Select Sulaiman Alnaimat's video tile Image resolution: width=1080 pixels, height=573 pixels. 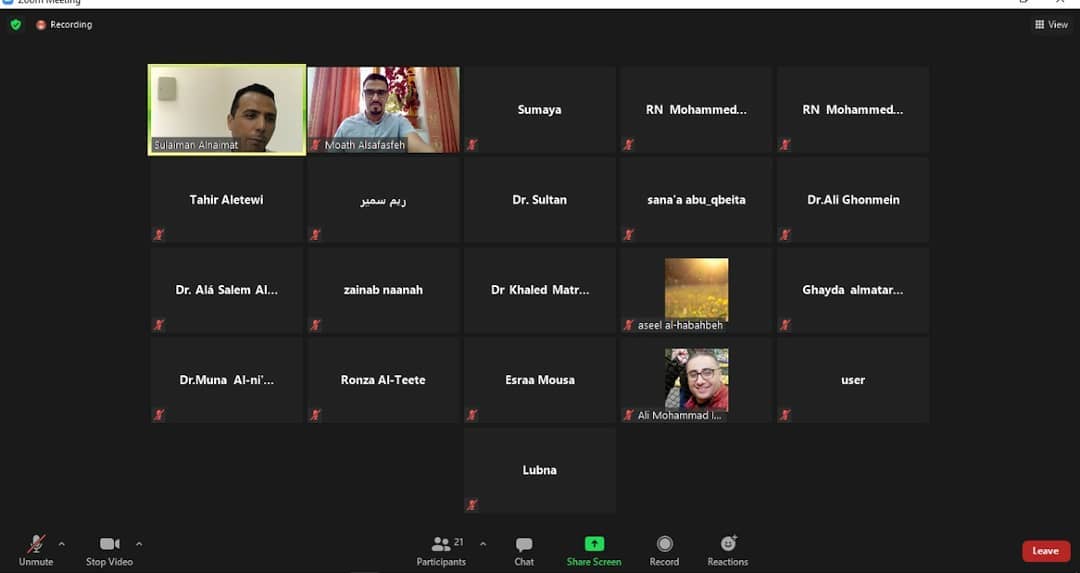pyautogui.click(x=227, y=109)
